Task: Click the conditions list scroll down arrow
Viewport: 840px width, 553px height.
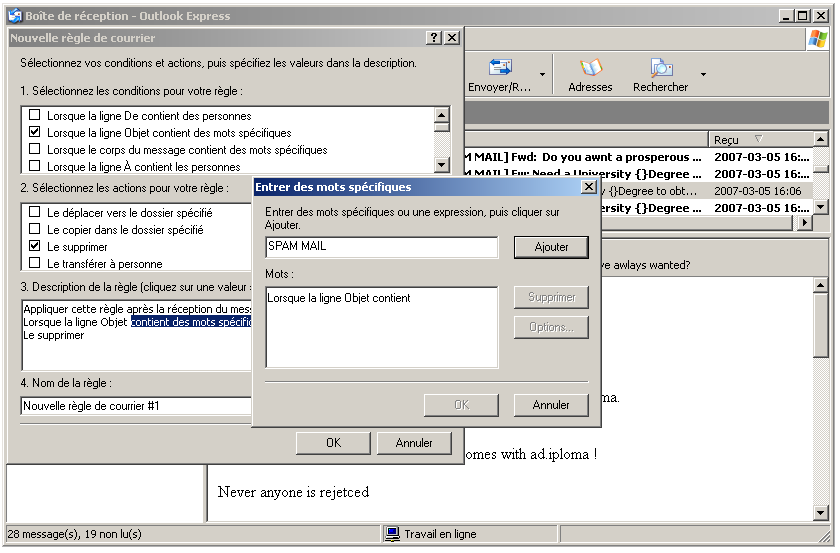Action: [x=441, y=165]
